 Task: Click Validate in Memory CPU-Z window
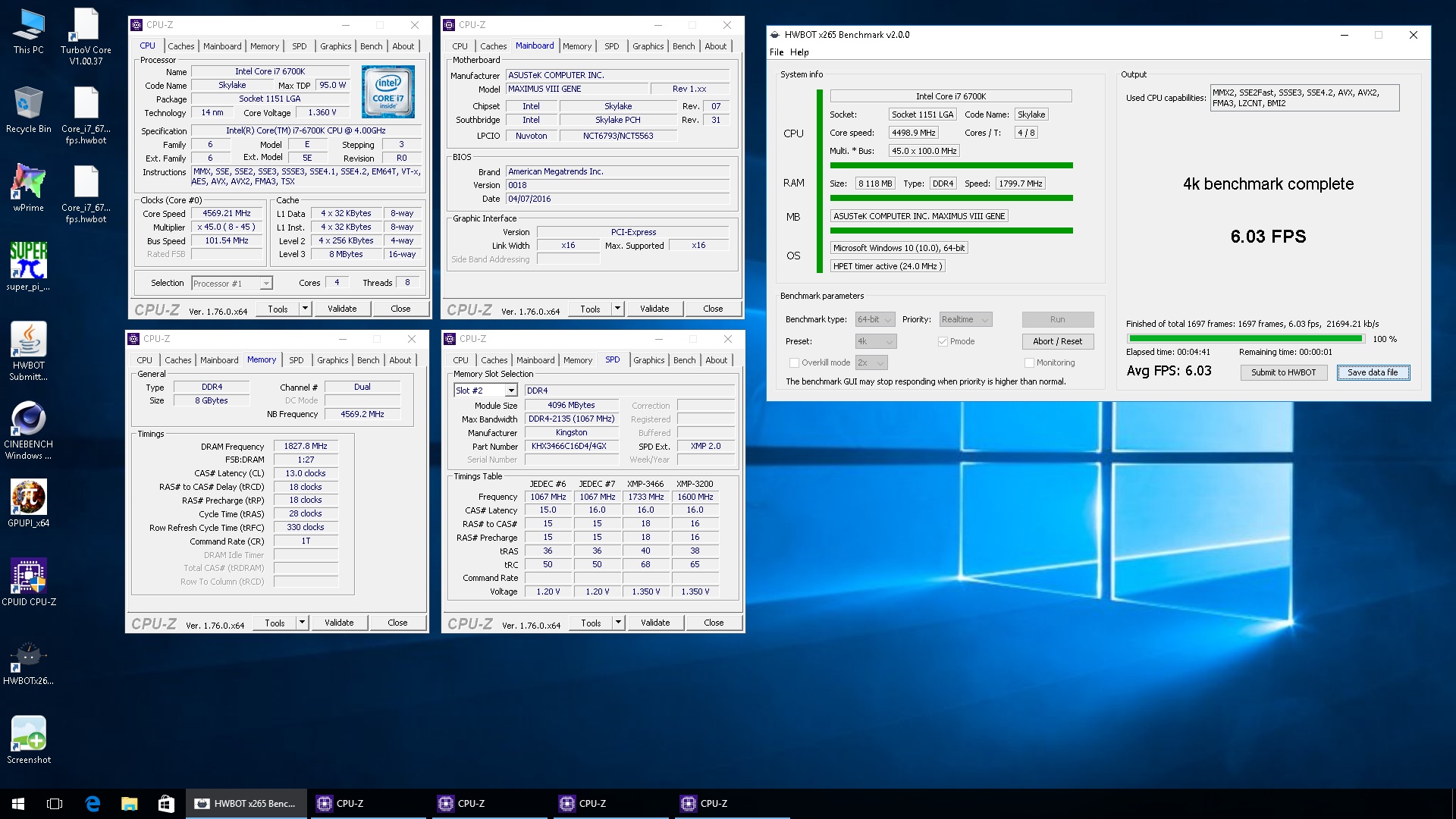pyautogui.click(x=339, y=623)
